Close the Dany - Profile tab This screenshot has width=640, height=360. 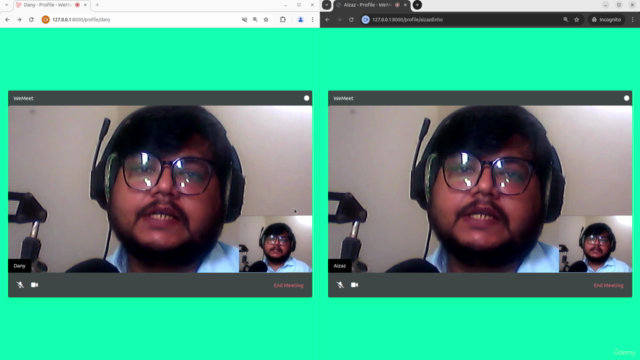(85, 5)
